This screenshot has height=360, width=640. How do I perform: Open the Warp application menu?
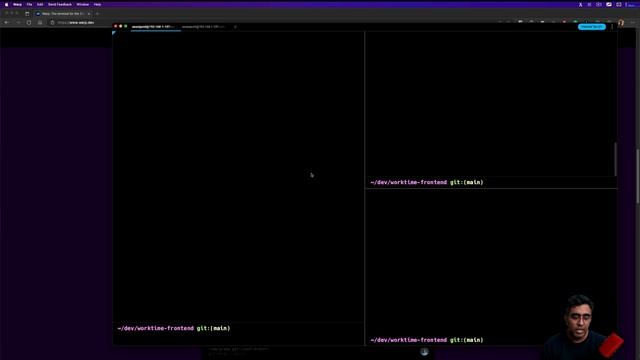[17, 4]
